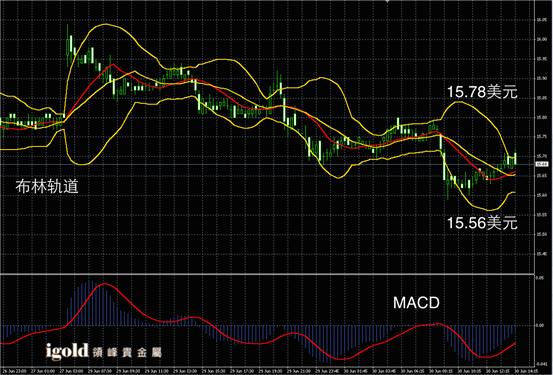This screenshot has width=553, height=375.
Task: Select the 15.56美元 lower band annotation
Action: tap(482, 223)
